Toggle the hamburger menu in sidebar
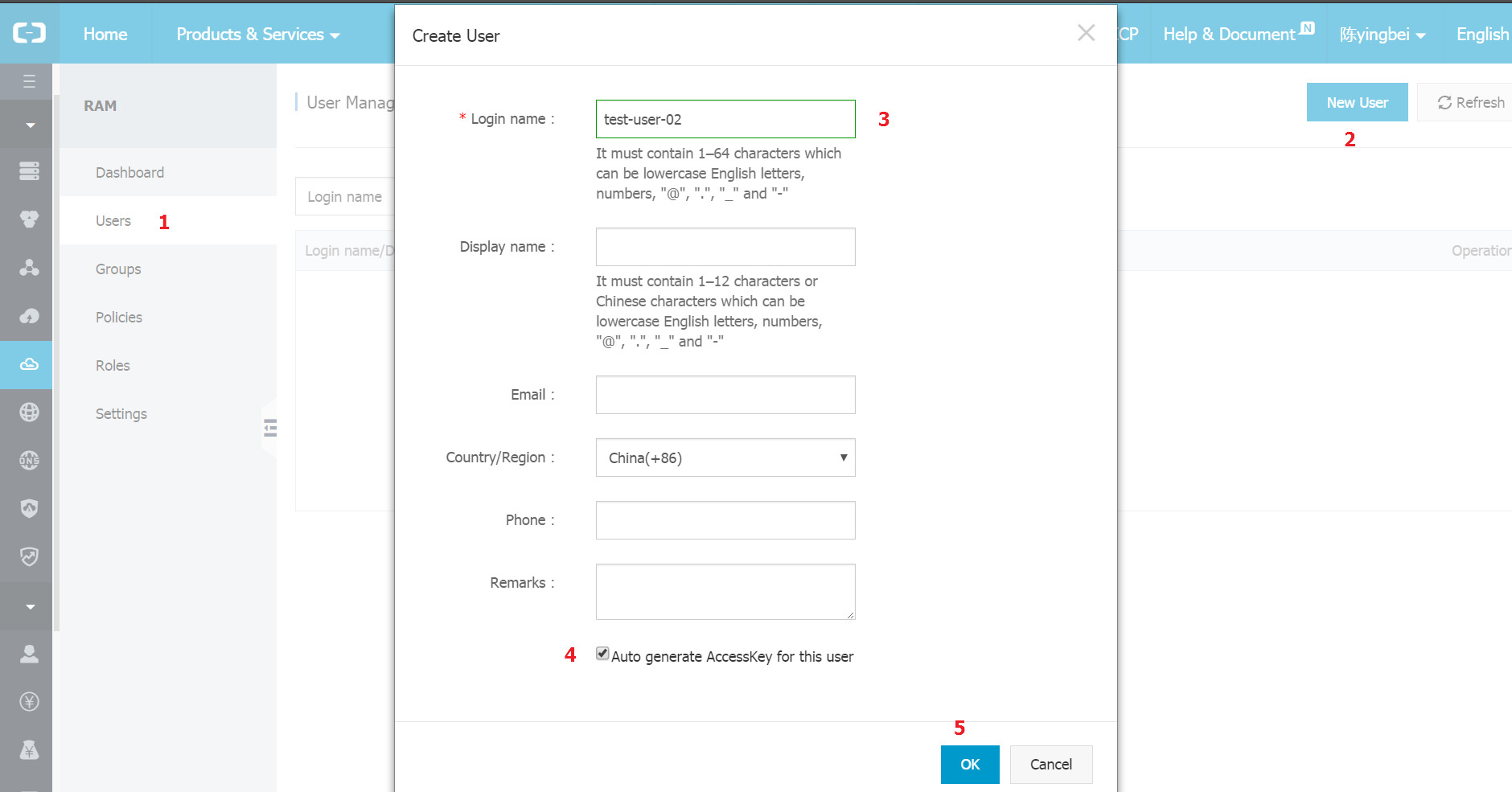This screenshot has width=1512, height=792. tap(29, 81)
